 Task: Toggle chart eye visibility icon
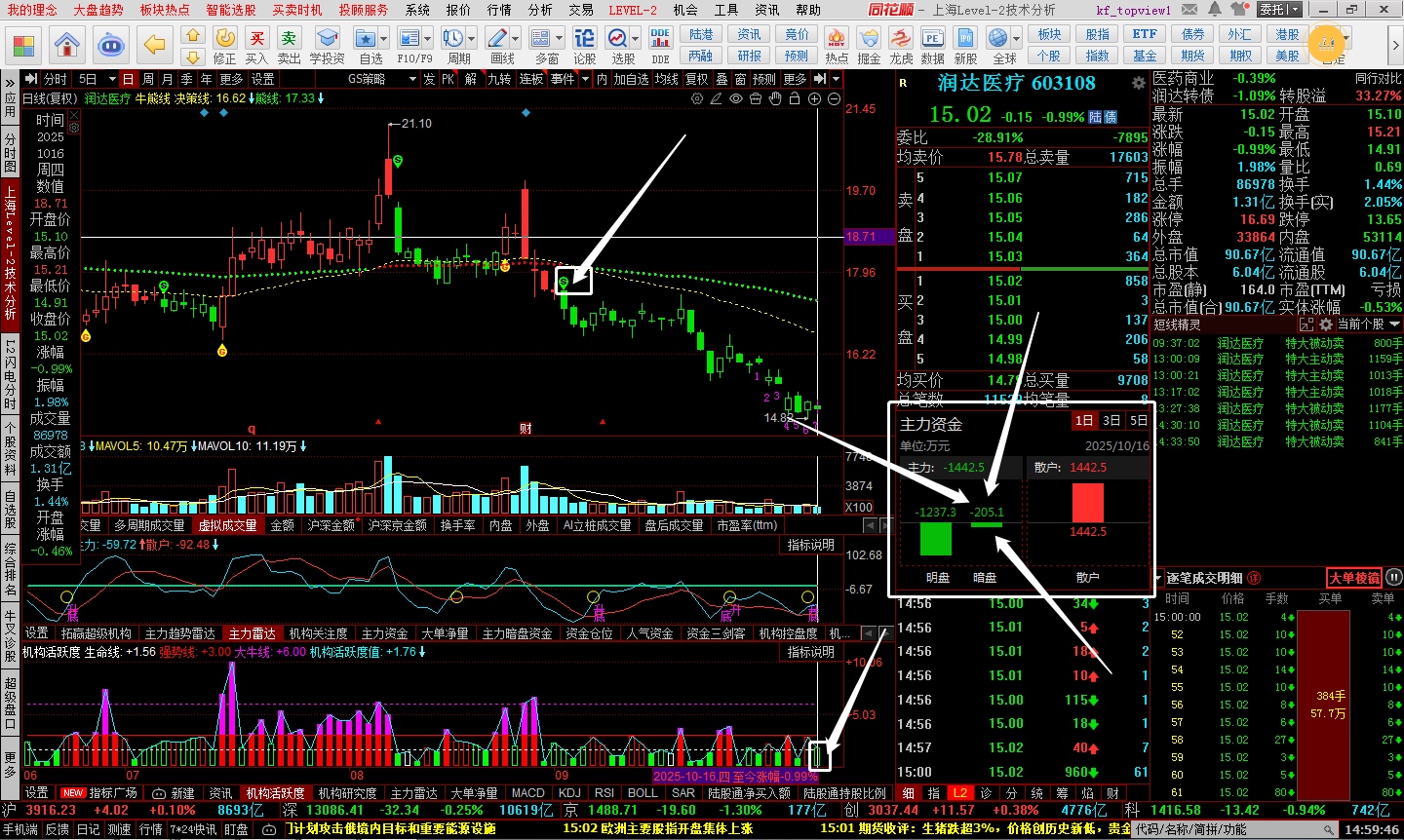736,98
